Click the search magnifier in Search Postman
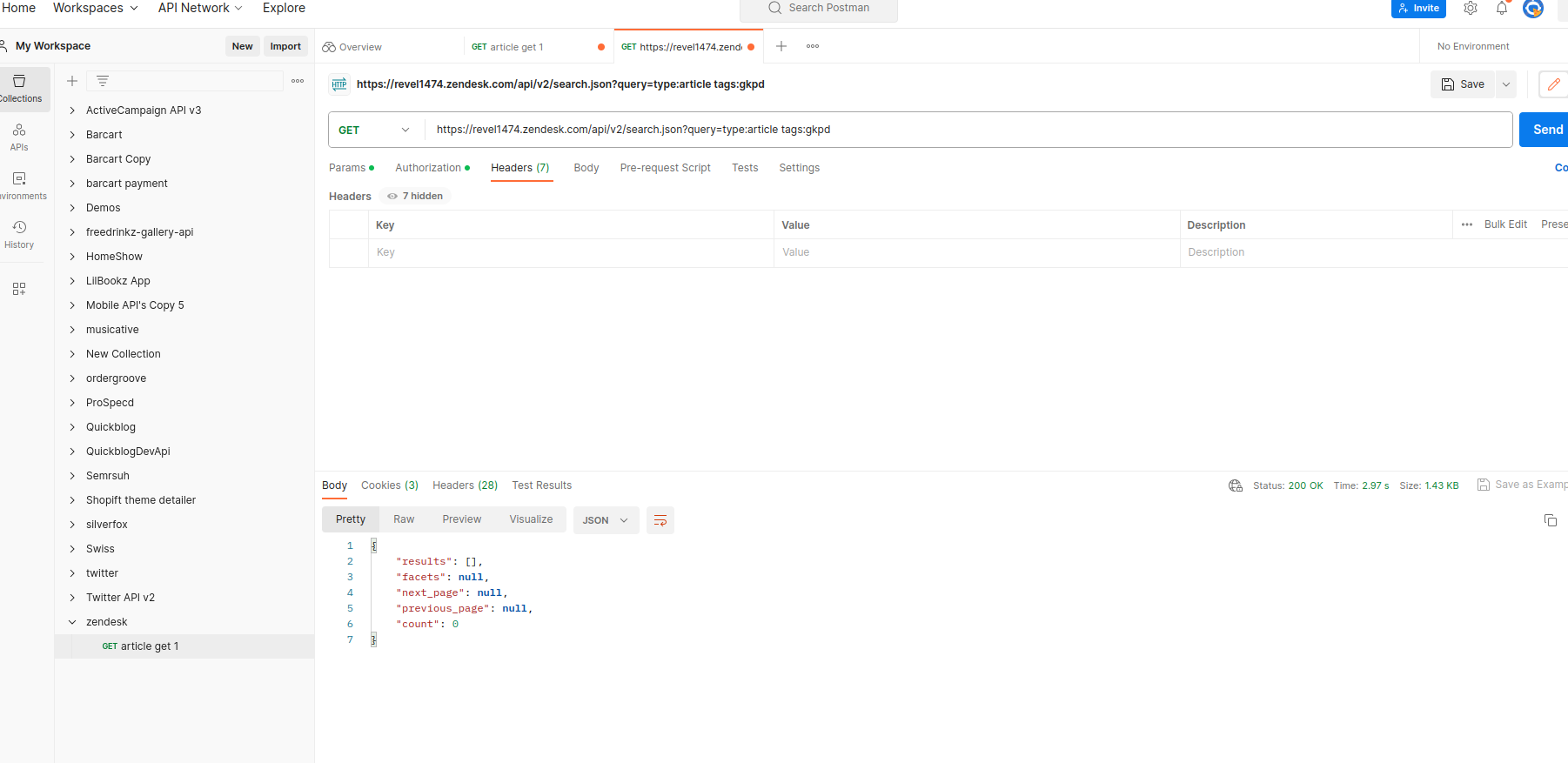1568x763 pixels. point(774,8)
